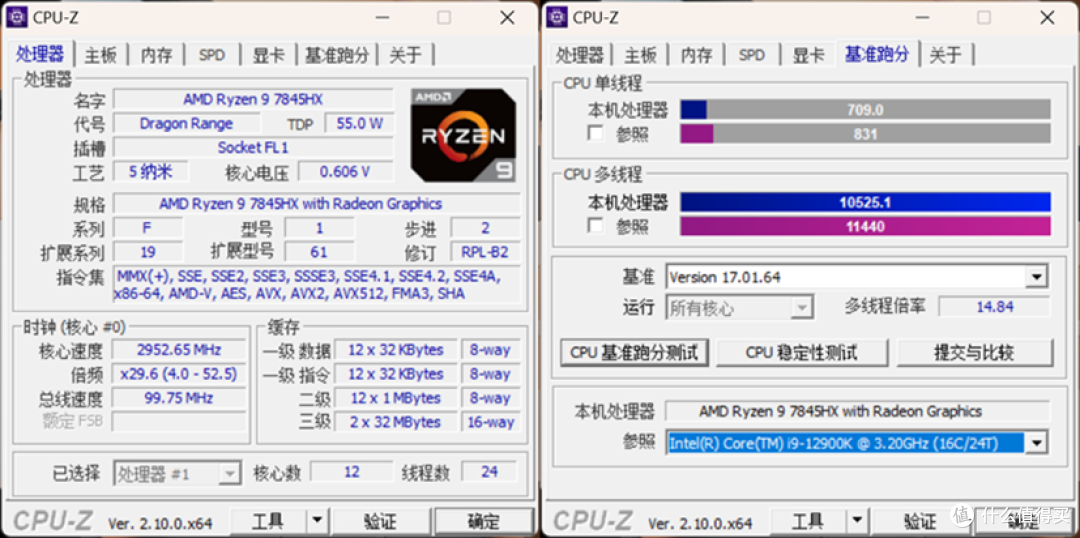This screenshot has width=1080, height=538.
Task: Click 扩展系列 value 19
Action: 147,252
